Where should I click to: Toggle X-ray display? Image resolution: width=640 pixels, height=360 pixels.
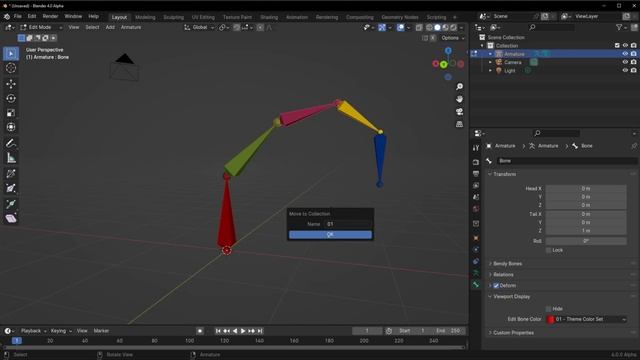[419, 27]
